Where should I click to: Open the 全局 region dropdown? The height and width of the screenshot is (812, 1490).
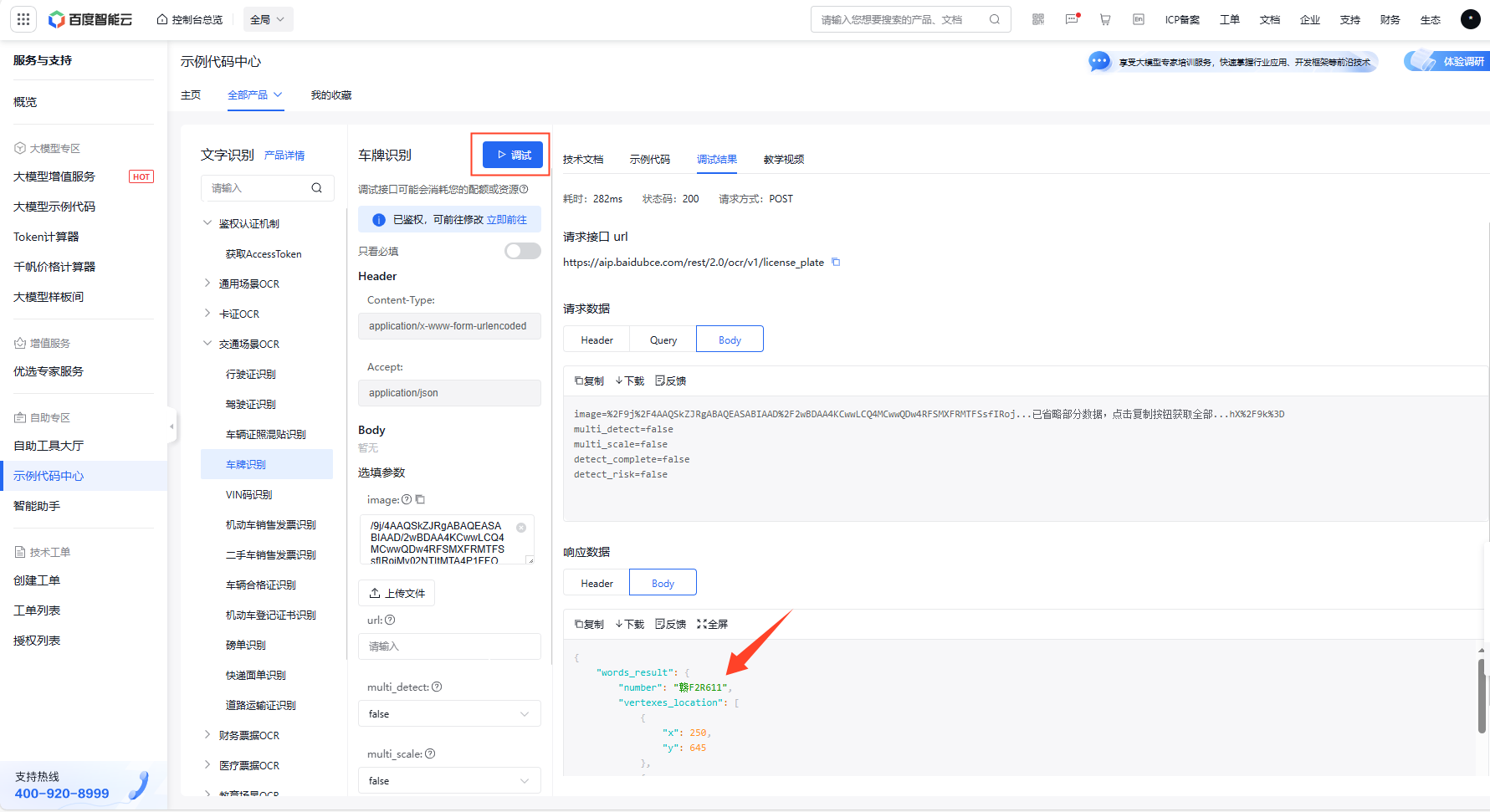click(269, 19)
